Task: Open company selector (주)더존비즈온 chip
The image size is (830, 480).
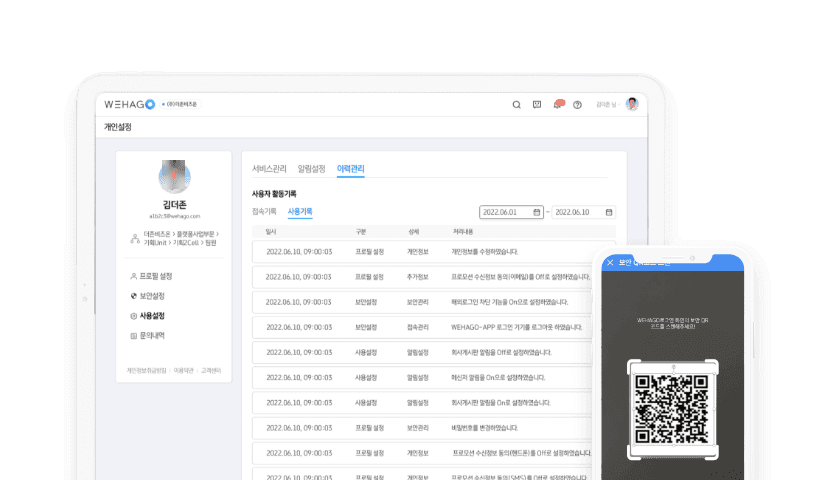Action: (179, 104)
